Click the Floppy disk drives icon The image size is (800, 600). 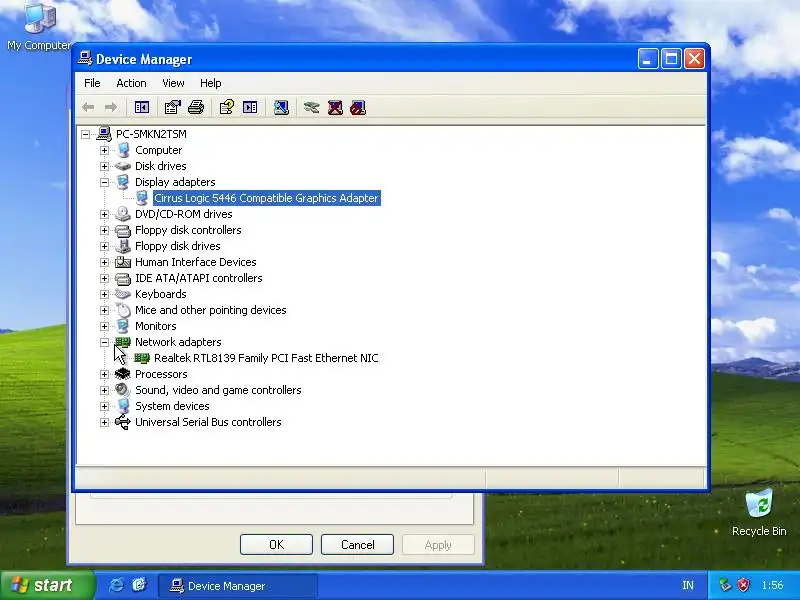[x=122, y=246]
